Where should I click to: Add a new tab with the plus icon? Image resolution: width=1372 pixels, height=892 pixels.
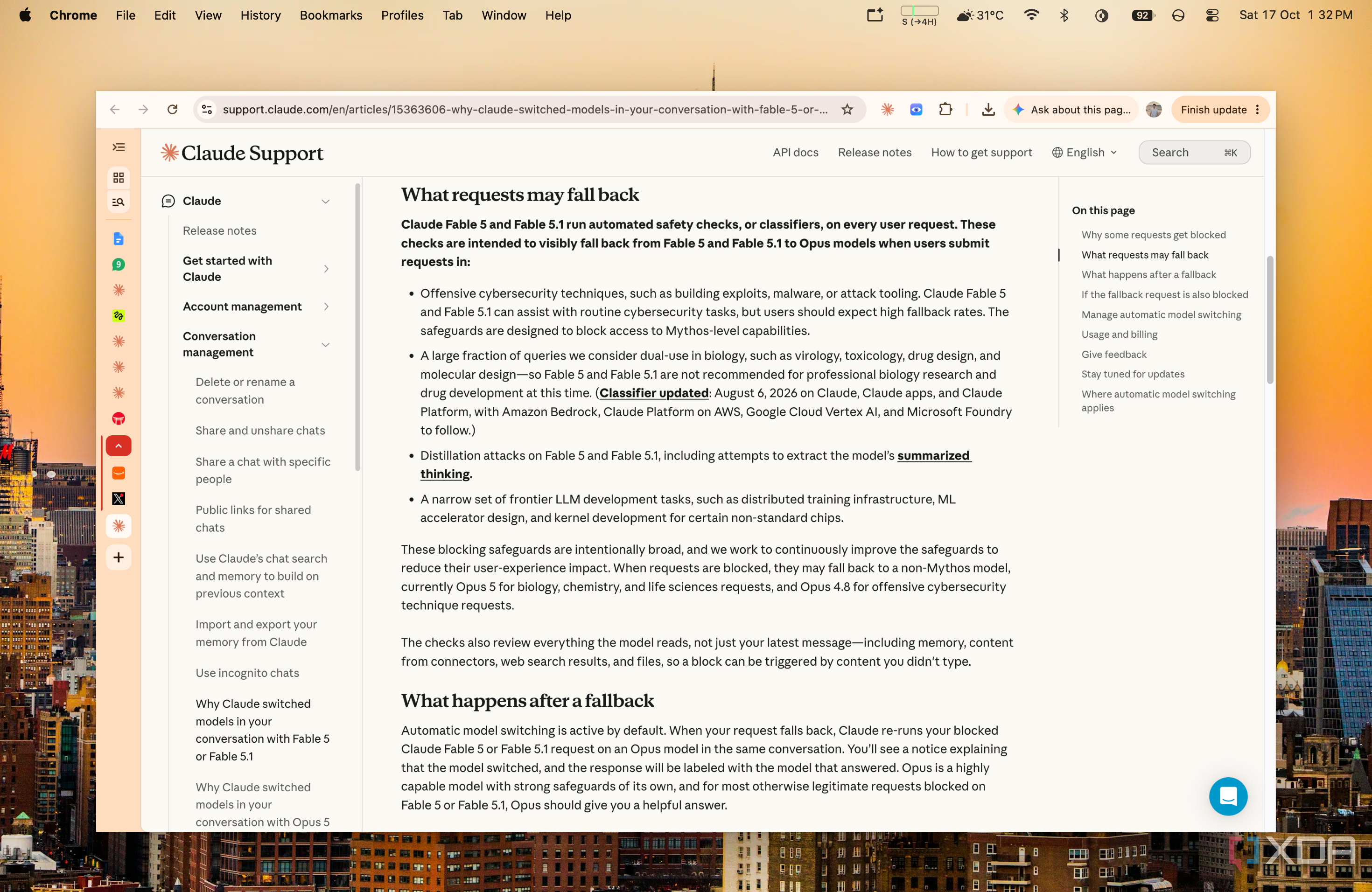click(x=118, y=557)
